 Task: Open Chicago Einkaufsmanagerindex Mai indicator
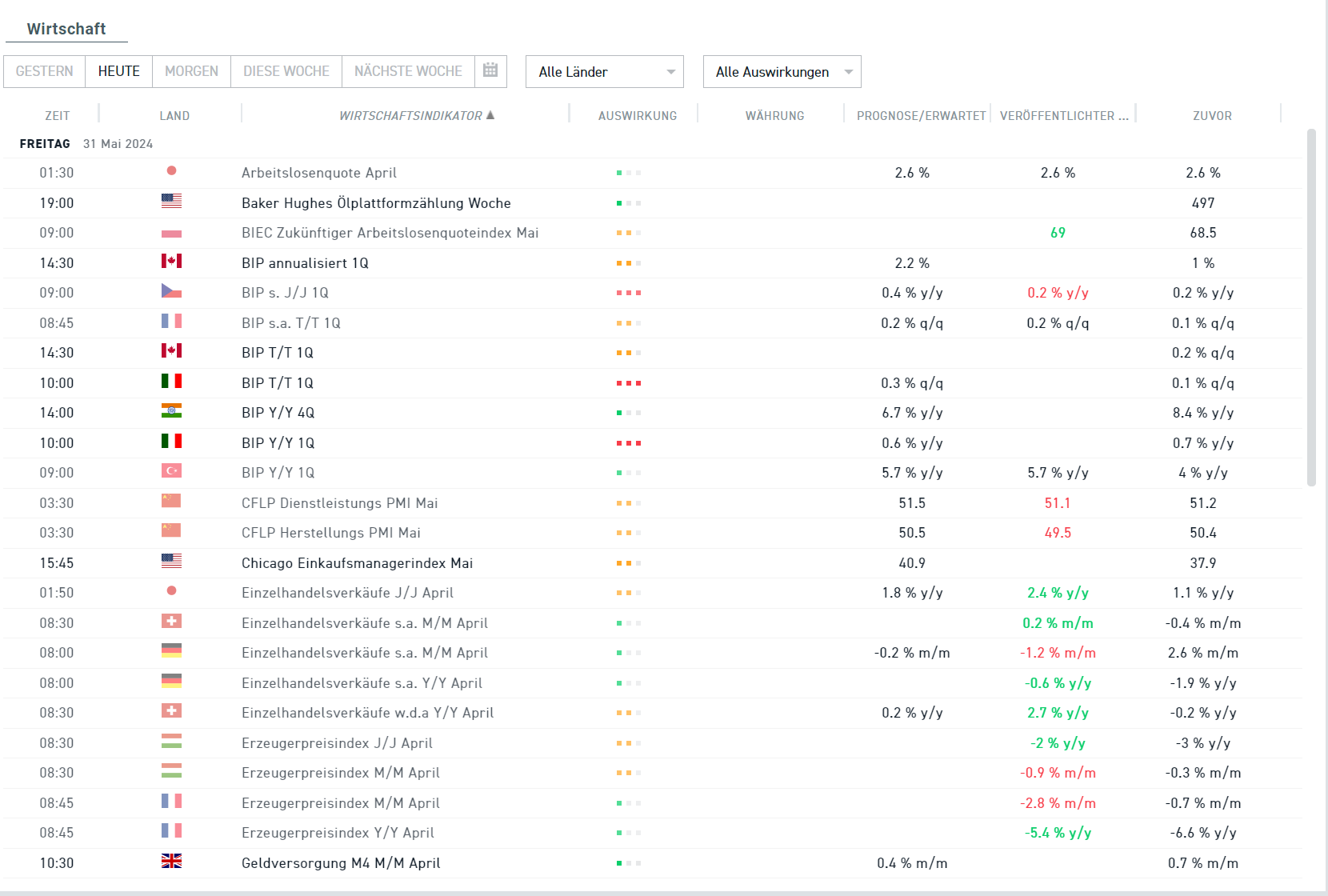point(357,563)
